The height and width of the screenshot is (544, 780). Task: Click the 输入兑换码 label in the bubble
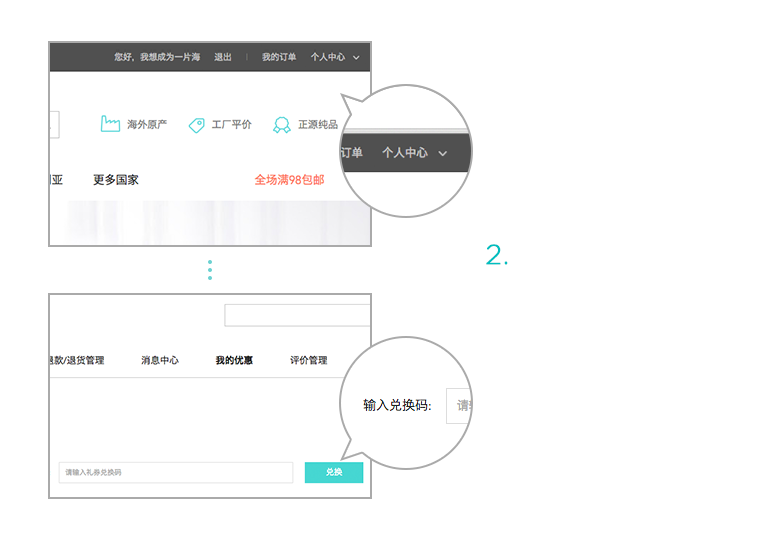(x=397, y=405)
